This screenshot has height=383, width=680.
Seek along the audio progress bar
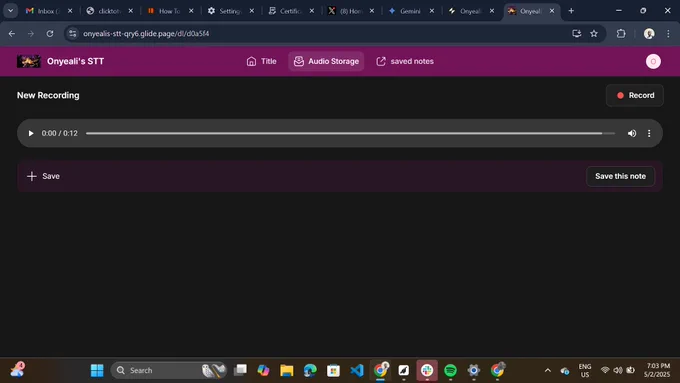(350, 133)
